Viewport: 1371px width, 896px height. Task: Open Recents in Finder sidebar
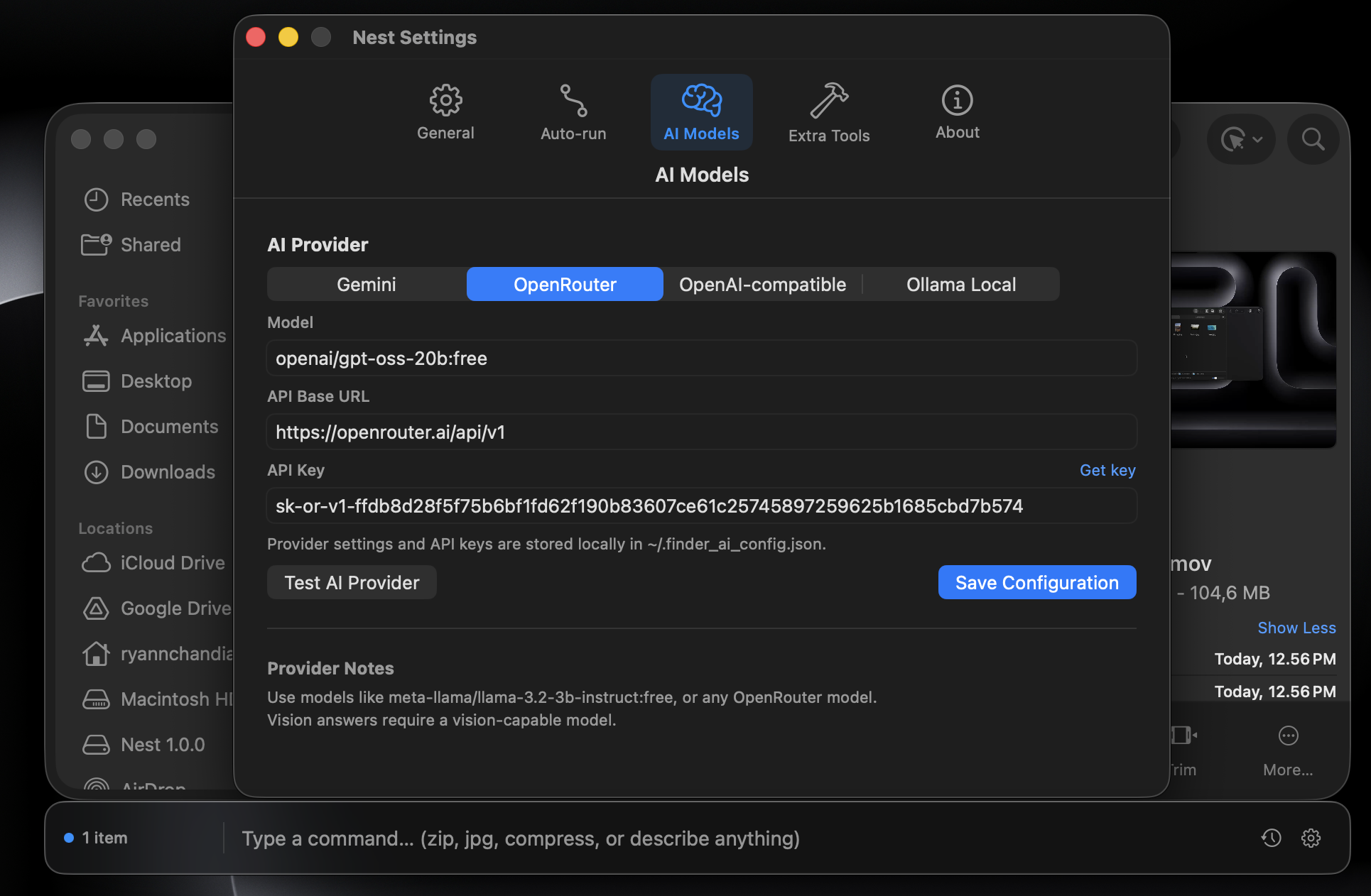pos(137,200)
